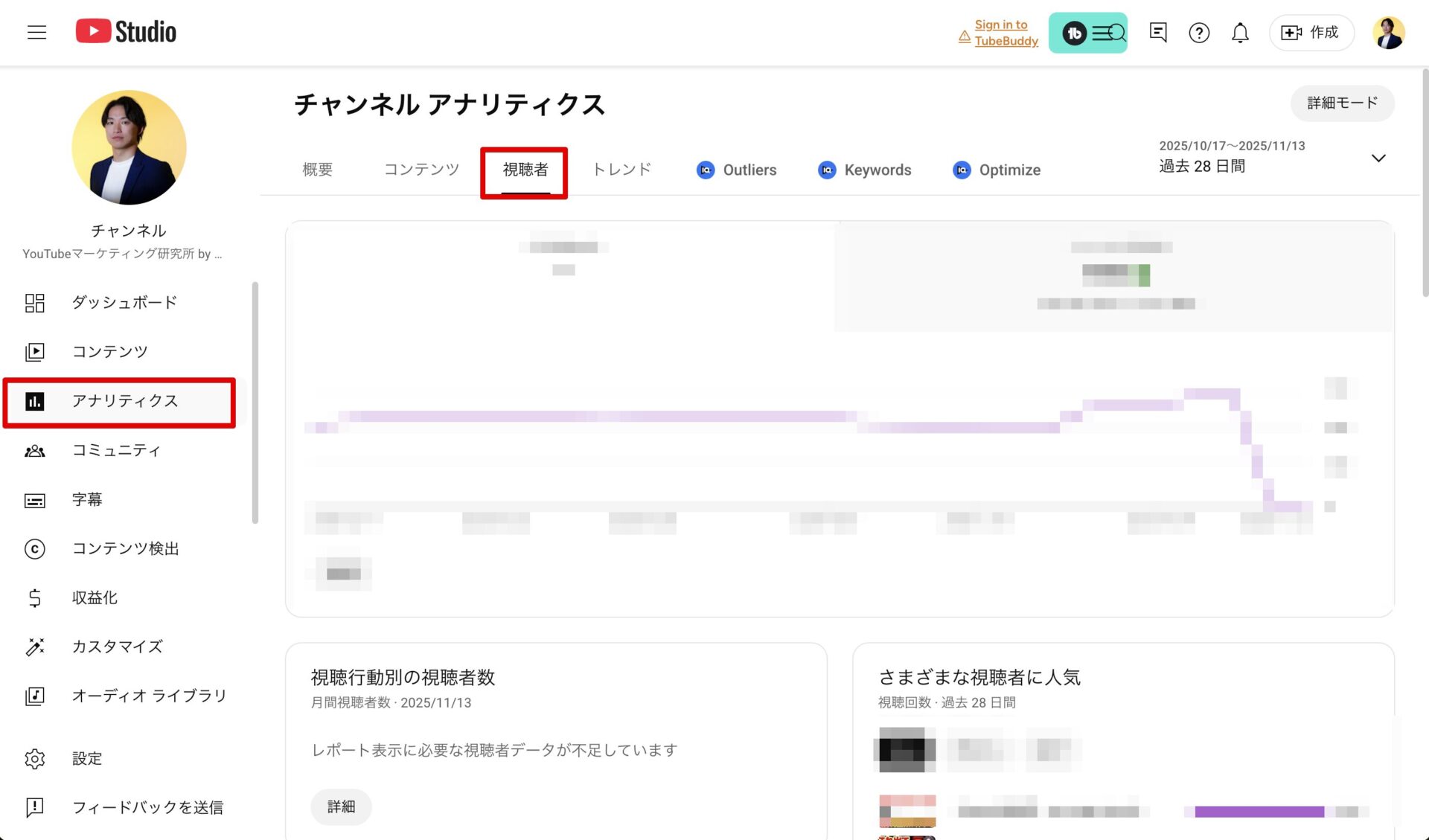Switch to the トレンド tab
Image resolution: width=1429 pixels, height=840 pixels.
click(x=621, y=170)
